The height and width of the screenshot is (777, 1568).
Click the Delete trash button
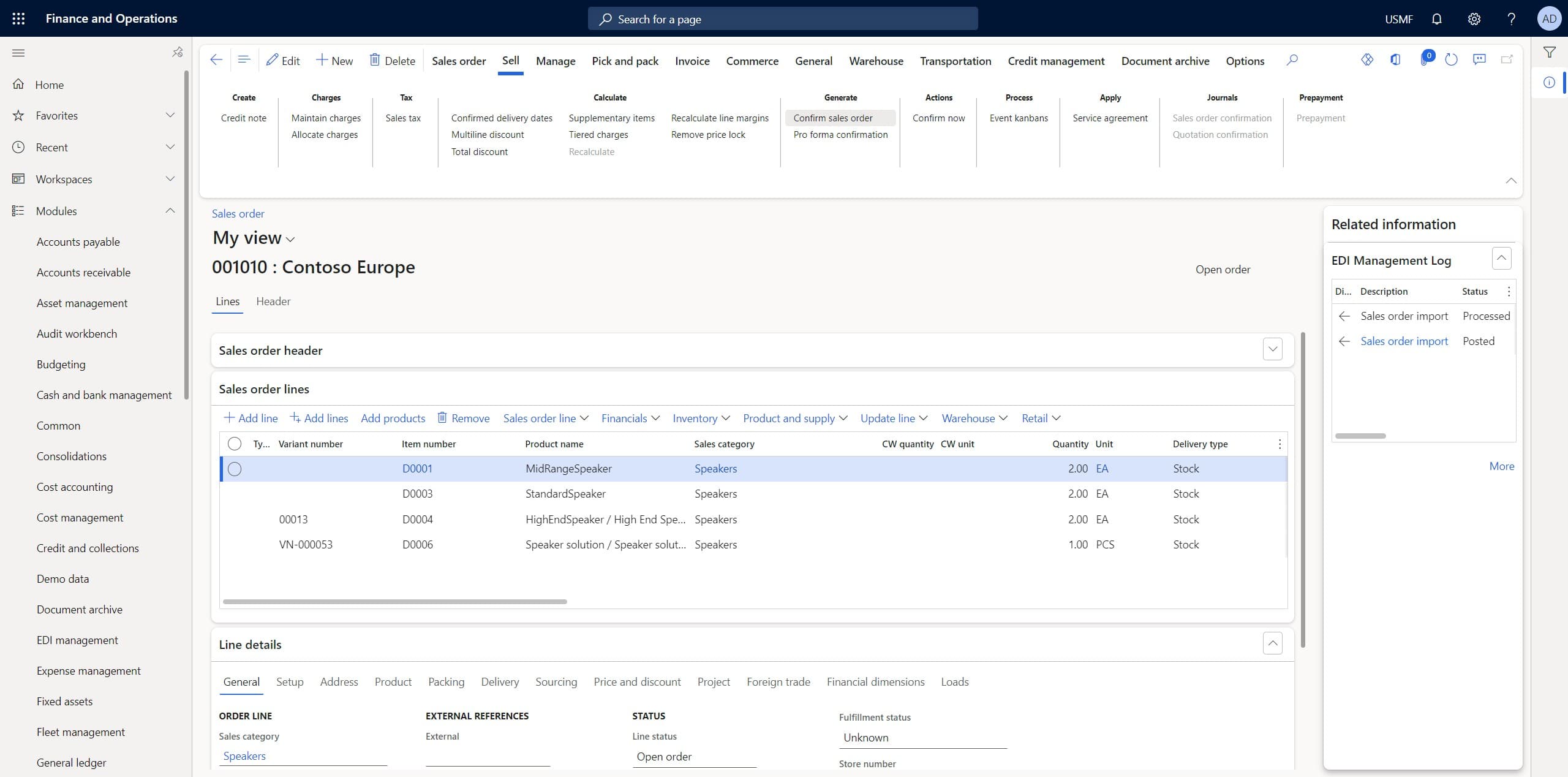point(392,60)
